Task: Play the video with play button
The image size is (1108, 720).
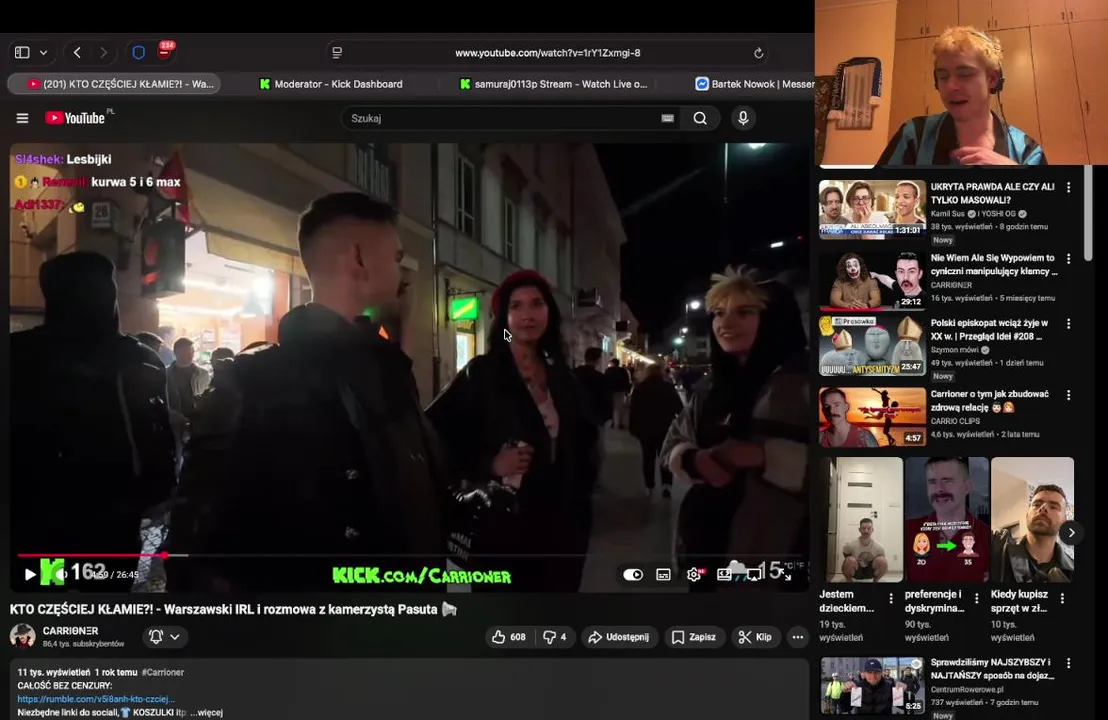Action: pos(30,574)
